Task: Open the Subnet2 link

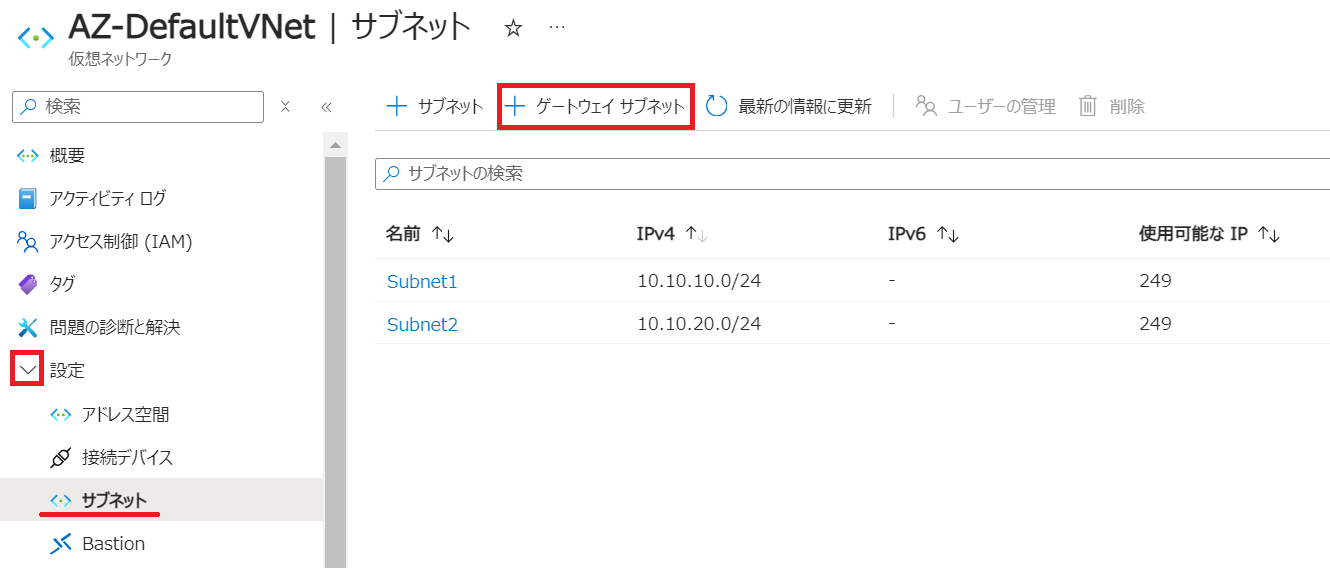Action: click(422, 324)
